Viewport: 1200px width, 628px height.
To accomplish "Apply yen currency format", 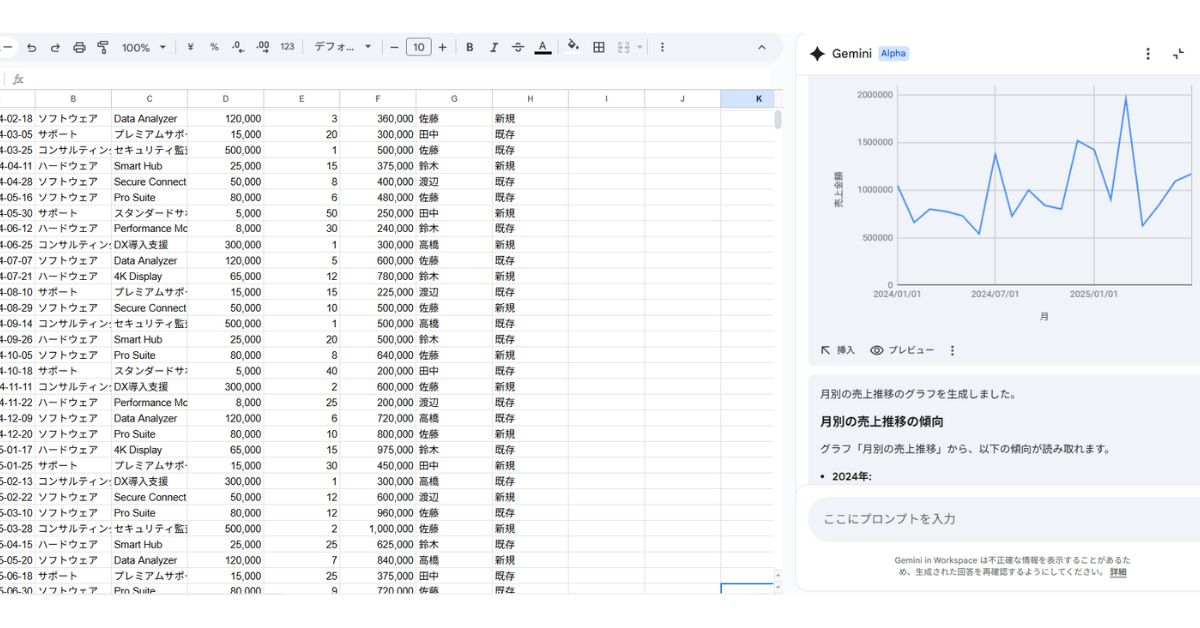I will 190,47.
